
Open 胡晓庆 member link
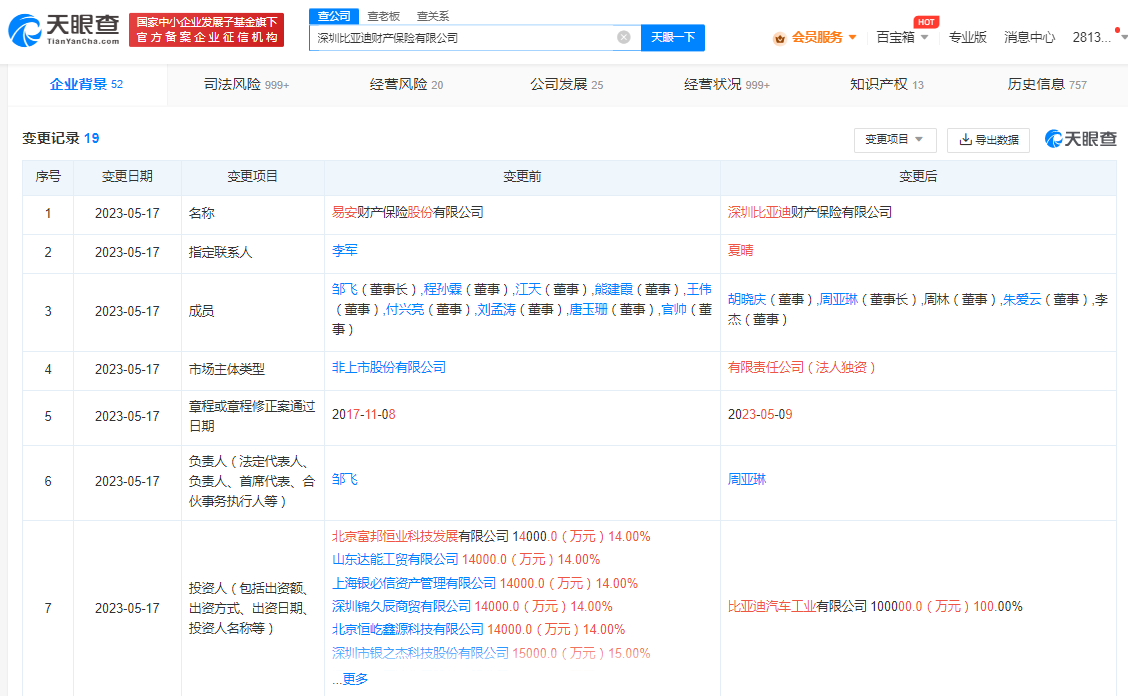pyautogui.click(x=747, y=299)
